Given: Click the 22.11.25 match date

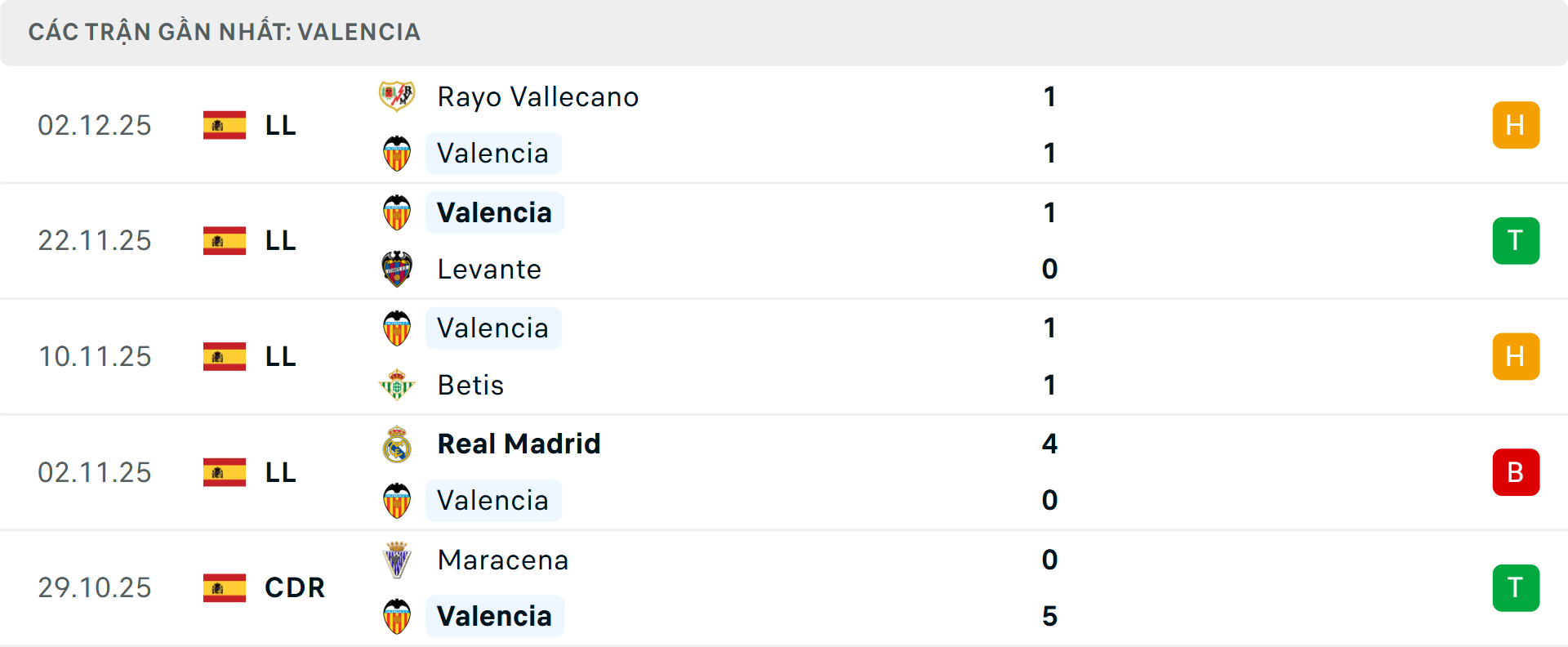Looking at the screenshot, I should 95,241.
